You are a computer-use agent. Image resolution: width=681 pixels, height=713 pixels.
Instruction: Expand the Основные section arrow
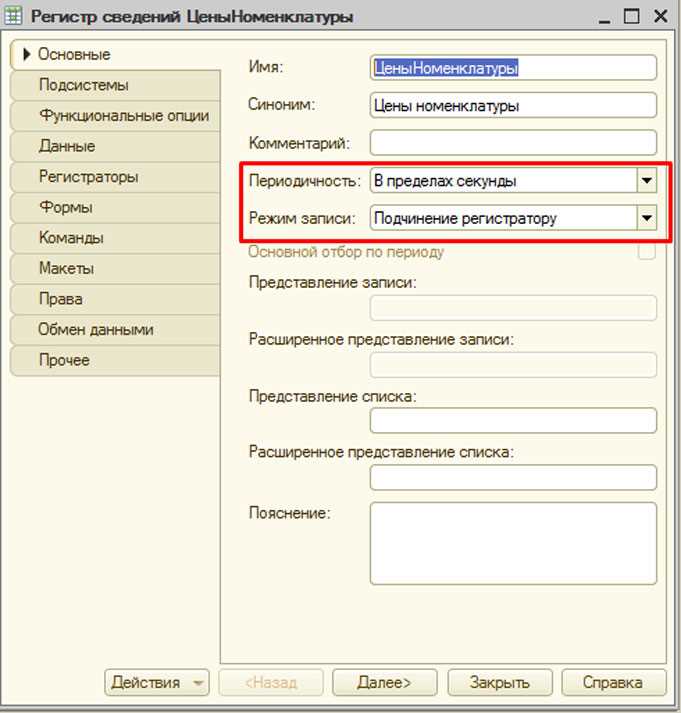pyautogui.click(x=26, y=54)
